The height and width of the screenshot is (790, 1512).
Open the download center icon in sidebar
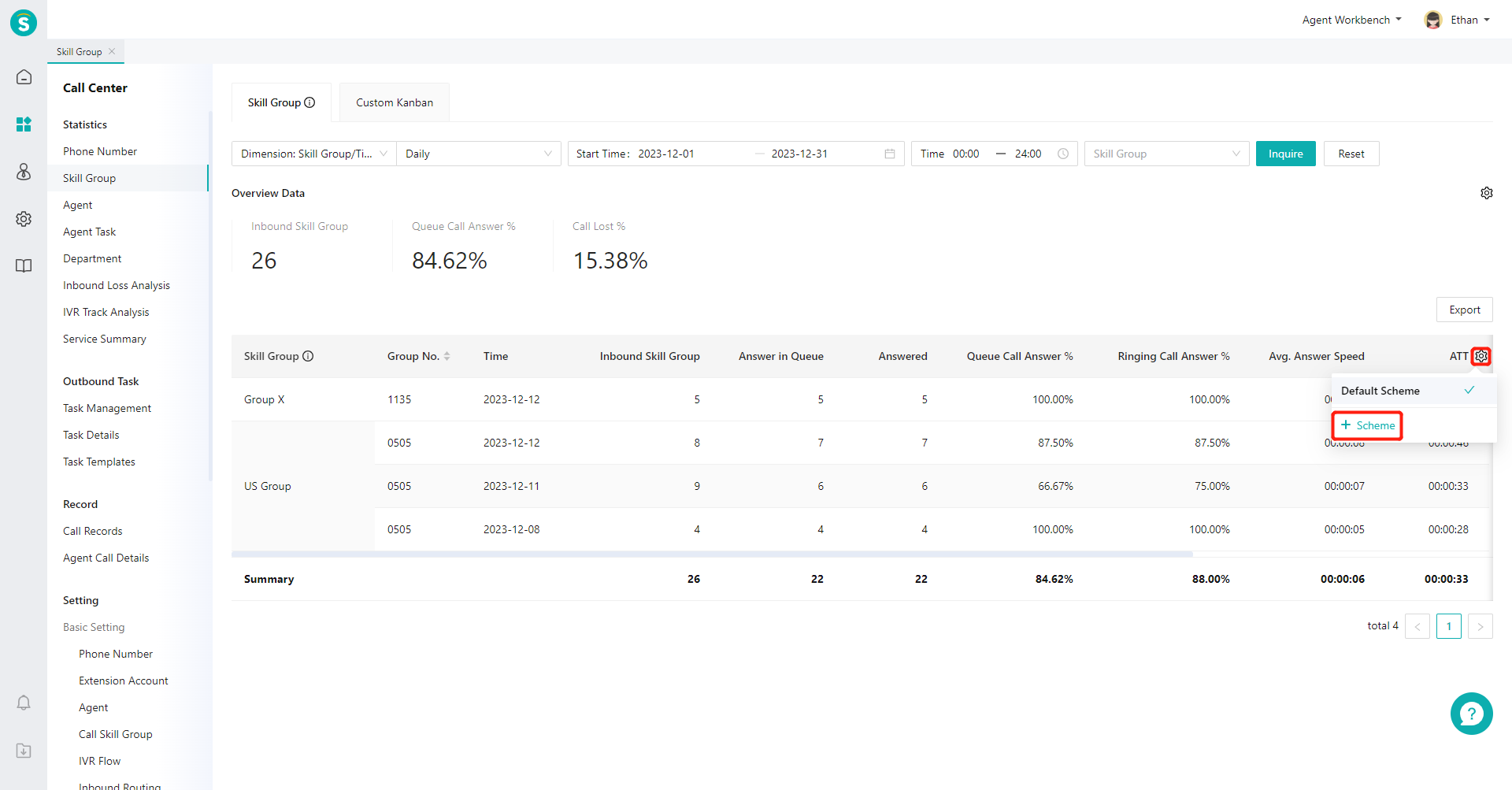pos(24,751)
